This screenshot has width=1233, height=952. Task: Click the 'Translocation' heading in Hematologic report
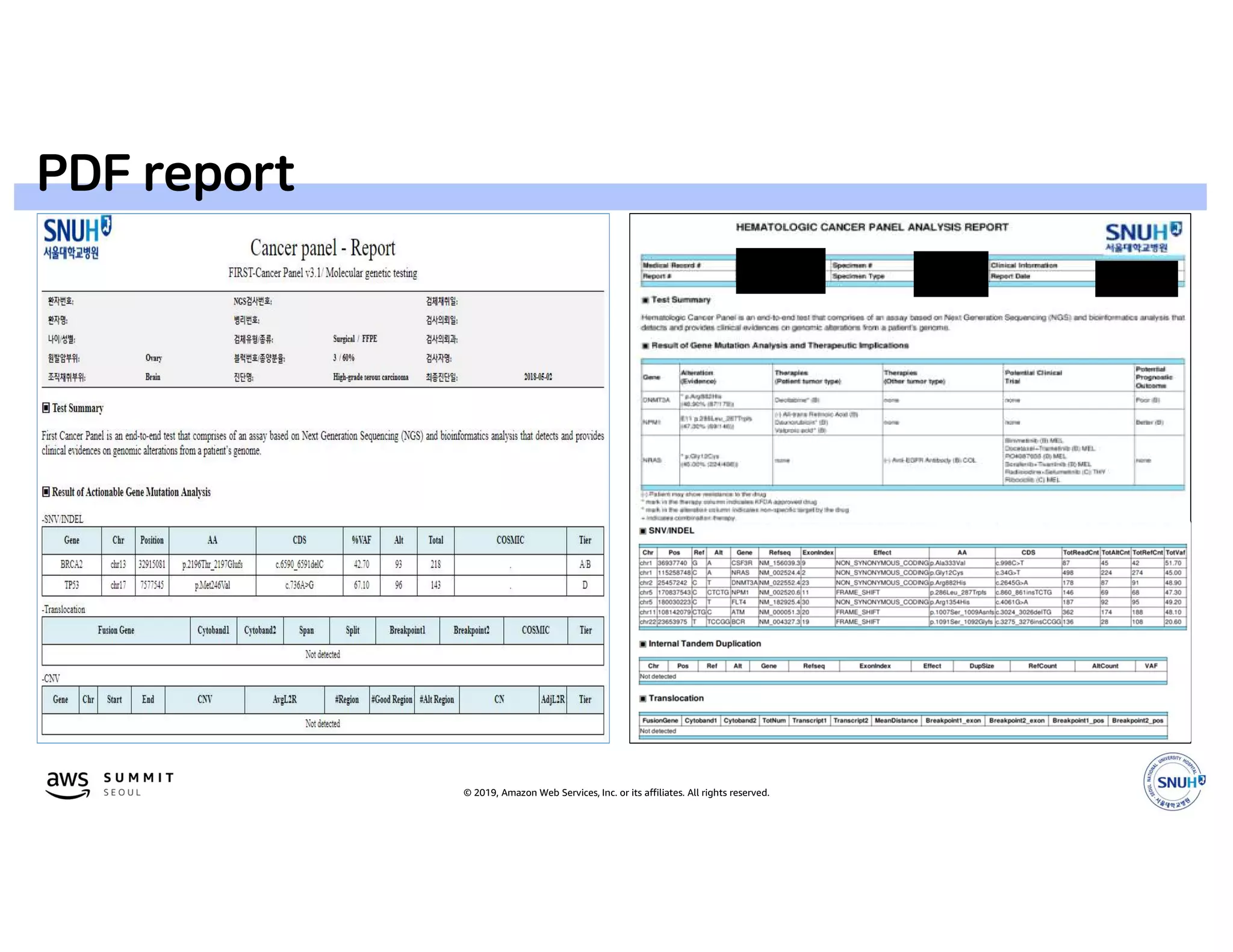(676, 698)
